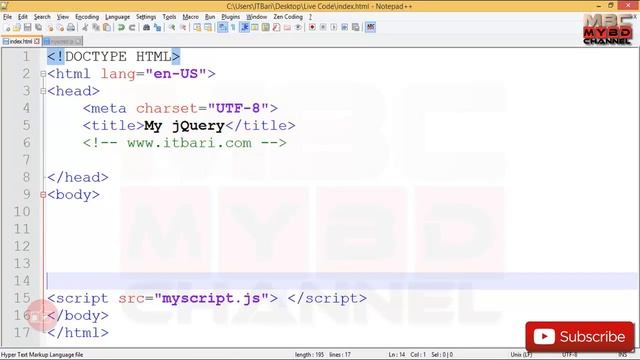The width and height of the screenshot is (640, 360).
Task: Toggle the Indent Guide toolbar button
Action: (244, 27)
